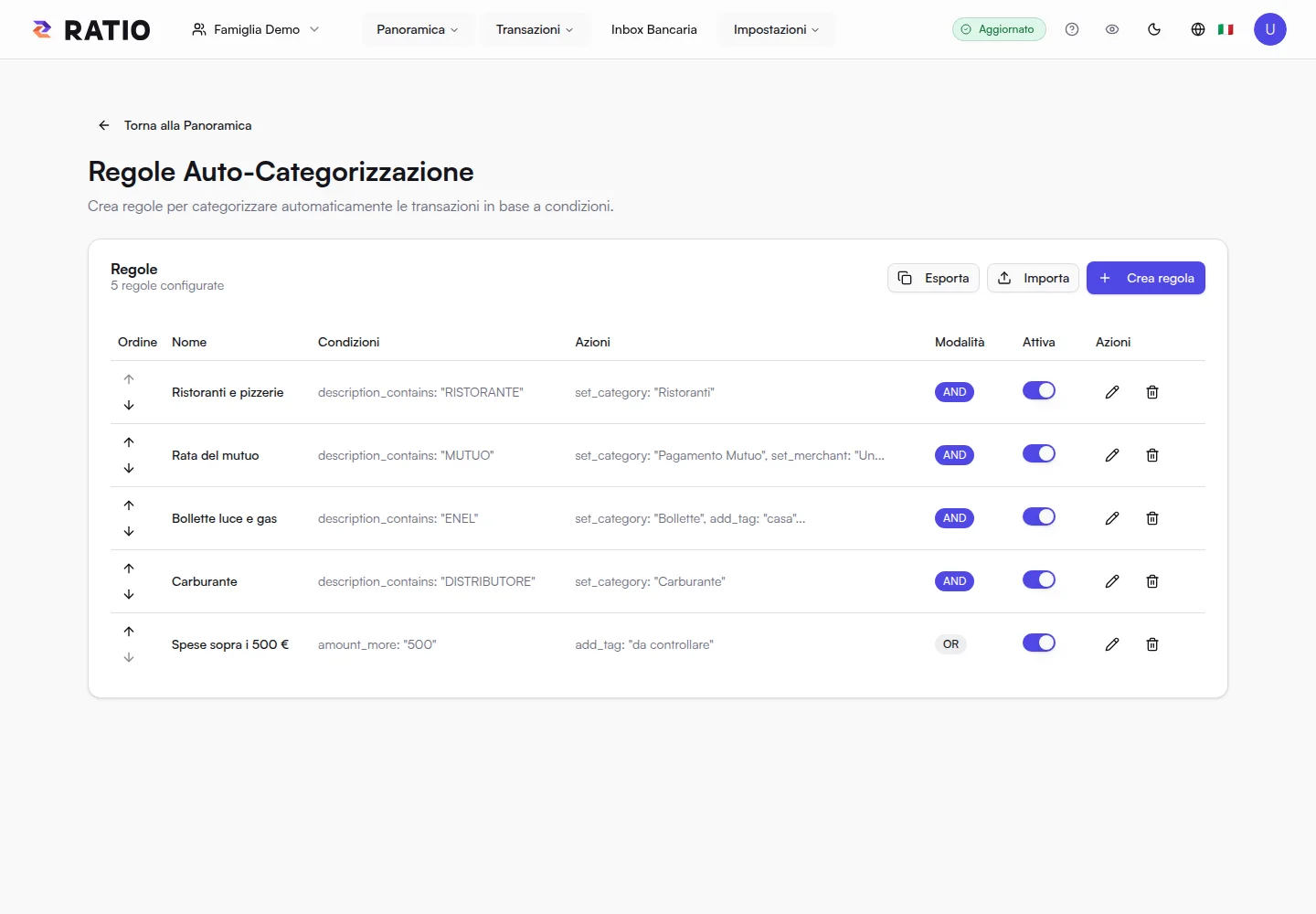
Task: Expand the Panoramica menu
Action: [x=418, y=29]
